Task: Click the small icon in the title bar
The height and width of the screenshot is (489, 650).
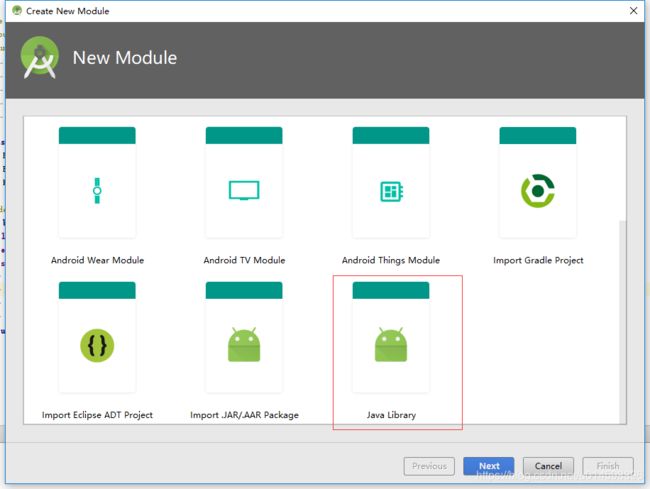Action: (x=17, y=10)
